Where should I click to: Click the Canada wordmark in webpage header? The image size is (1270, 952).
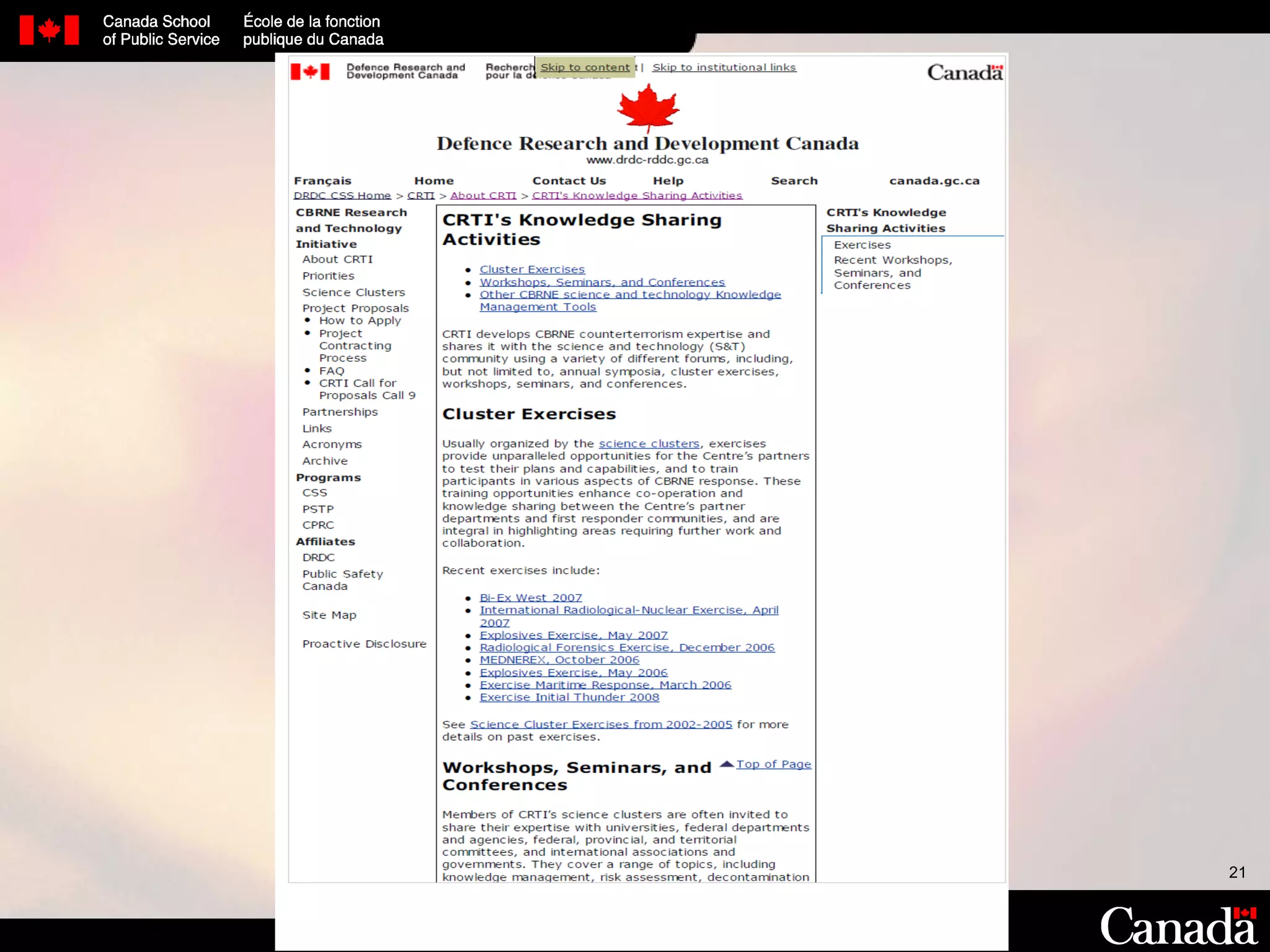click(964, 73)
